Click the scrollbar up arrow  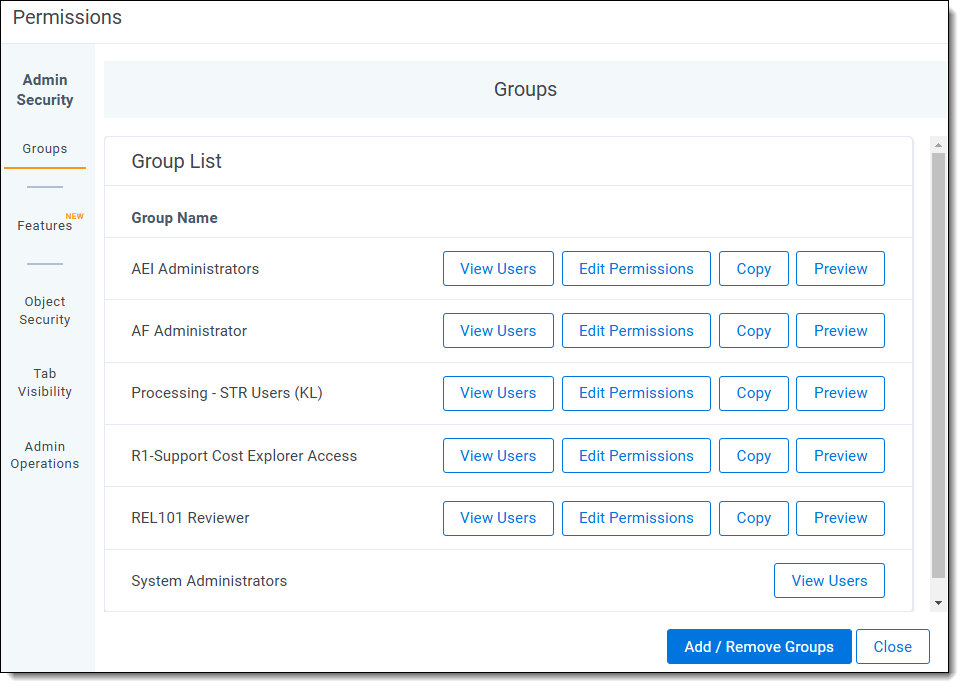pos(938,145)
